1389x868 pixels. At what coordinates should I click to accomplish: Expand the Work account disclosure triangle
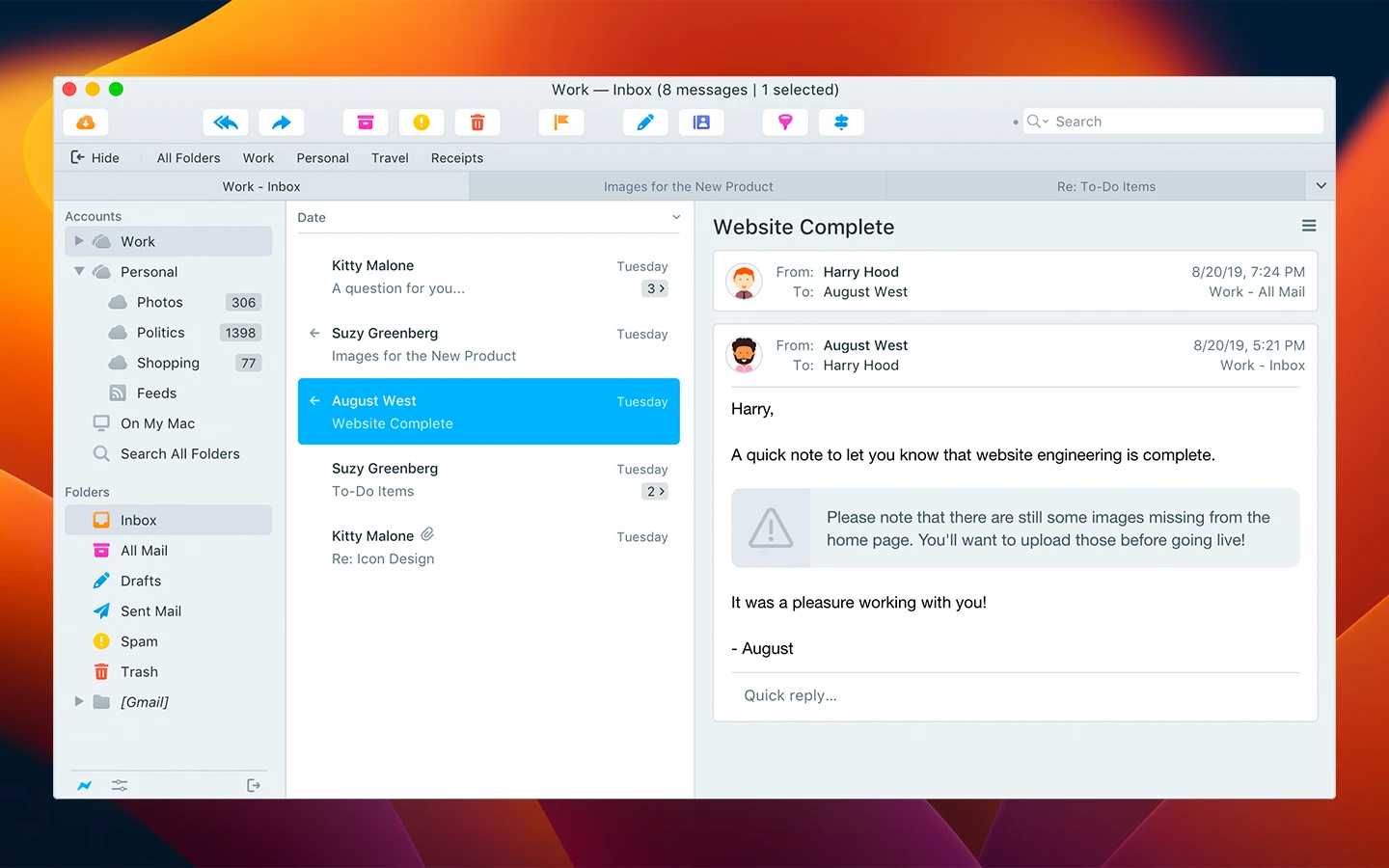pyautogui.click(x=79, y=241)
